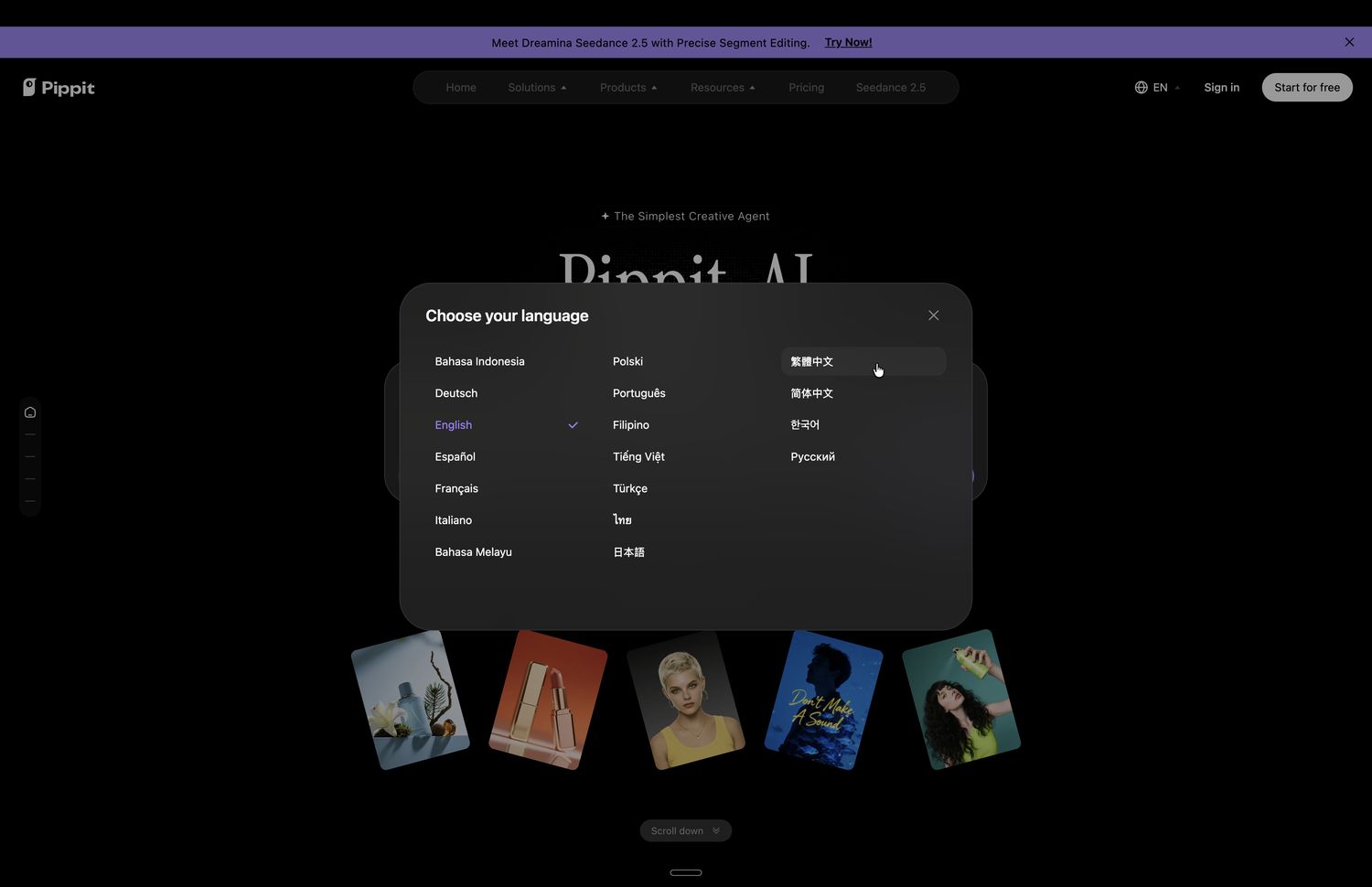The width and height of the screenshot is (1372, 887).
Task: Choose Türkçe
Action: [684, 488]
